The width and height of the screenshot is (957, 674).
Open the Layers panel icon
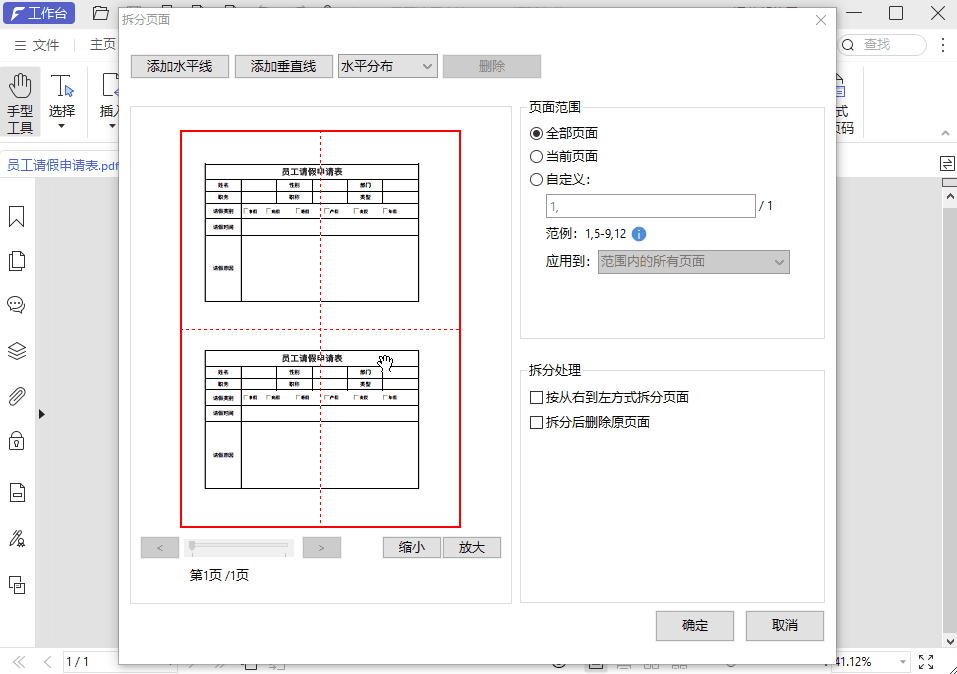pos(16,350)
